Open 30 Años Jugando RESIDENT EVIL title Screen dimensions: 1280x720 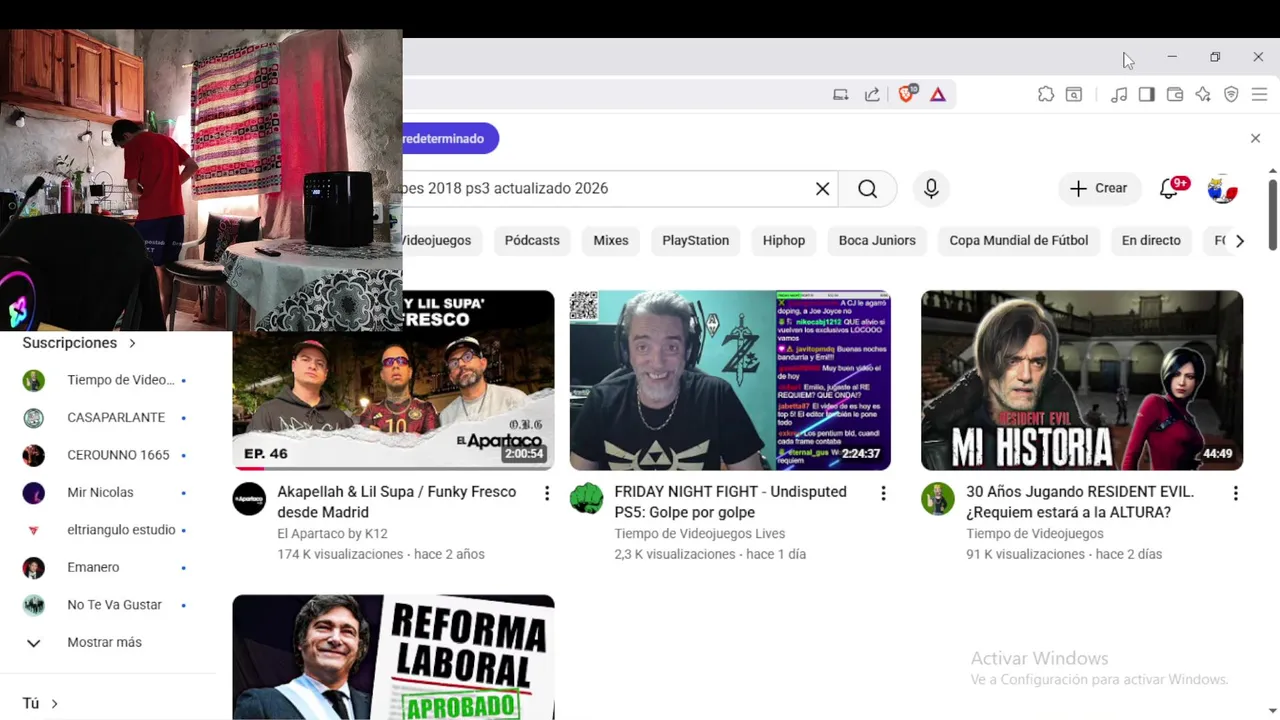(1080, 502)
